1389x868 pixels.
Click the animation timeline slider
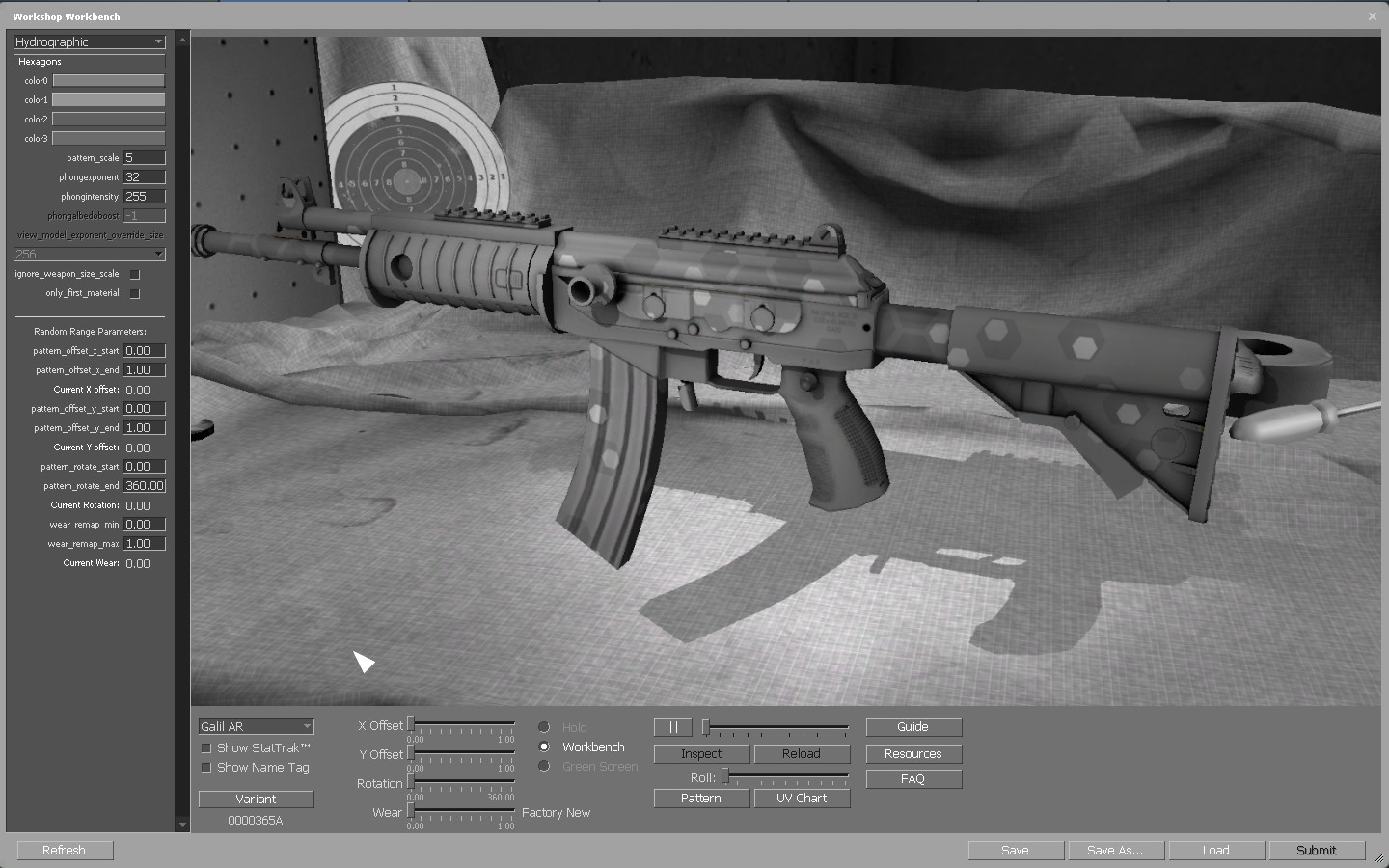(x=776, y=727)
